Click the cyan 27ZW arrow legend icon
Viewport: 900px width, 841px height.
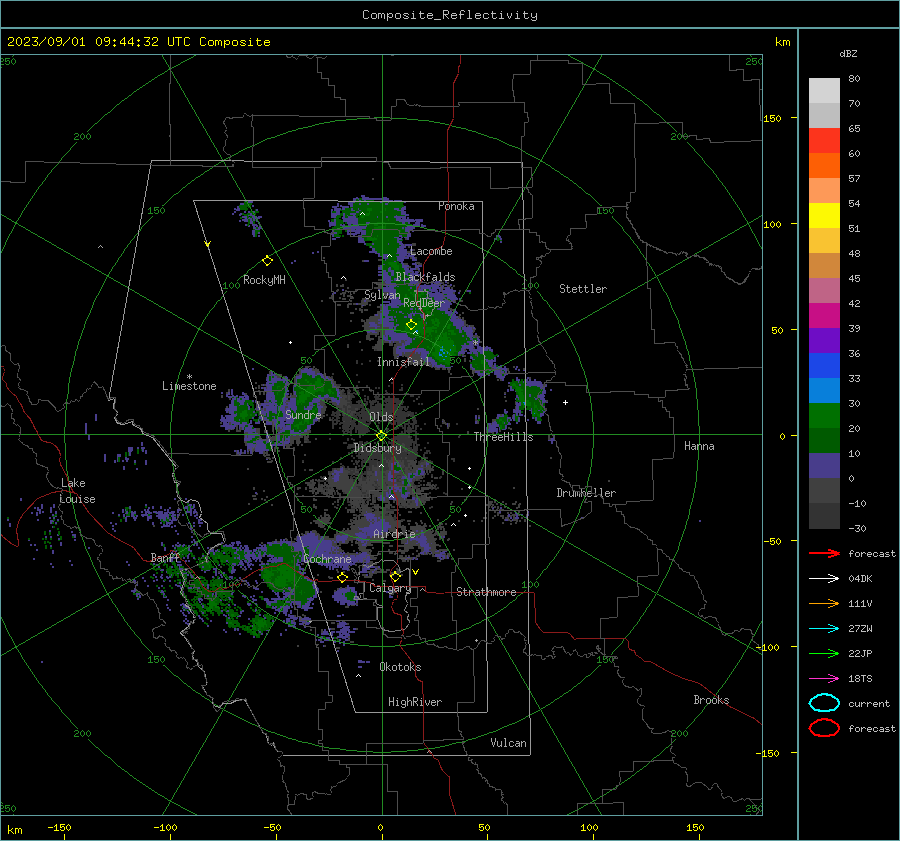(824, 629)
